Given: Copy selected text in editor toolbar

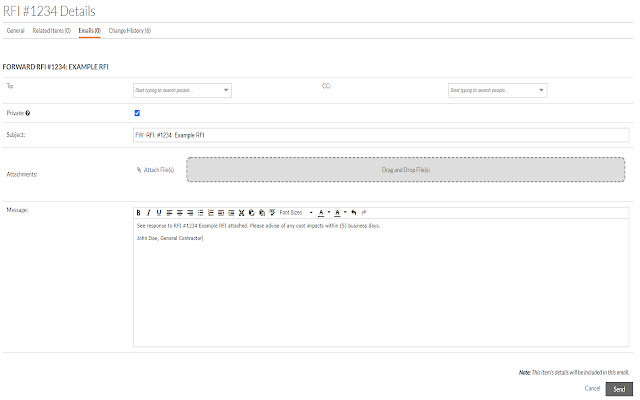Looking at the screenshot, I should pyautogui.click(x=251, y=213).
